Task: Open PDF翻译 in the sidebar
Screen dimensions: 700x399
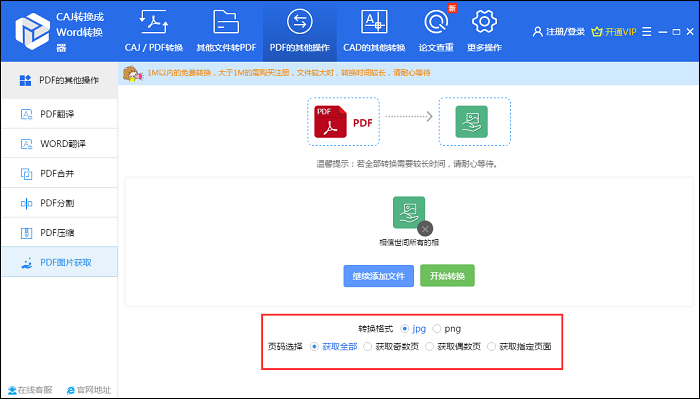Action: [x=60, y=114]
